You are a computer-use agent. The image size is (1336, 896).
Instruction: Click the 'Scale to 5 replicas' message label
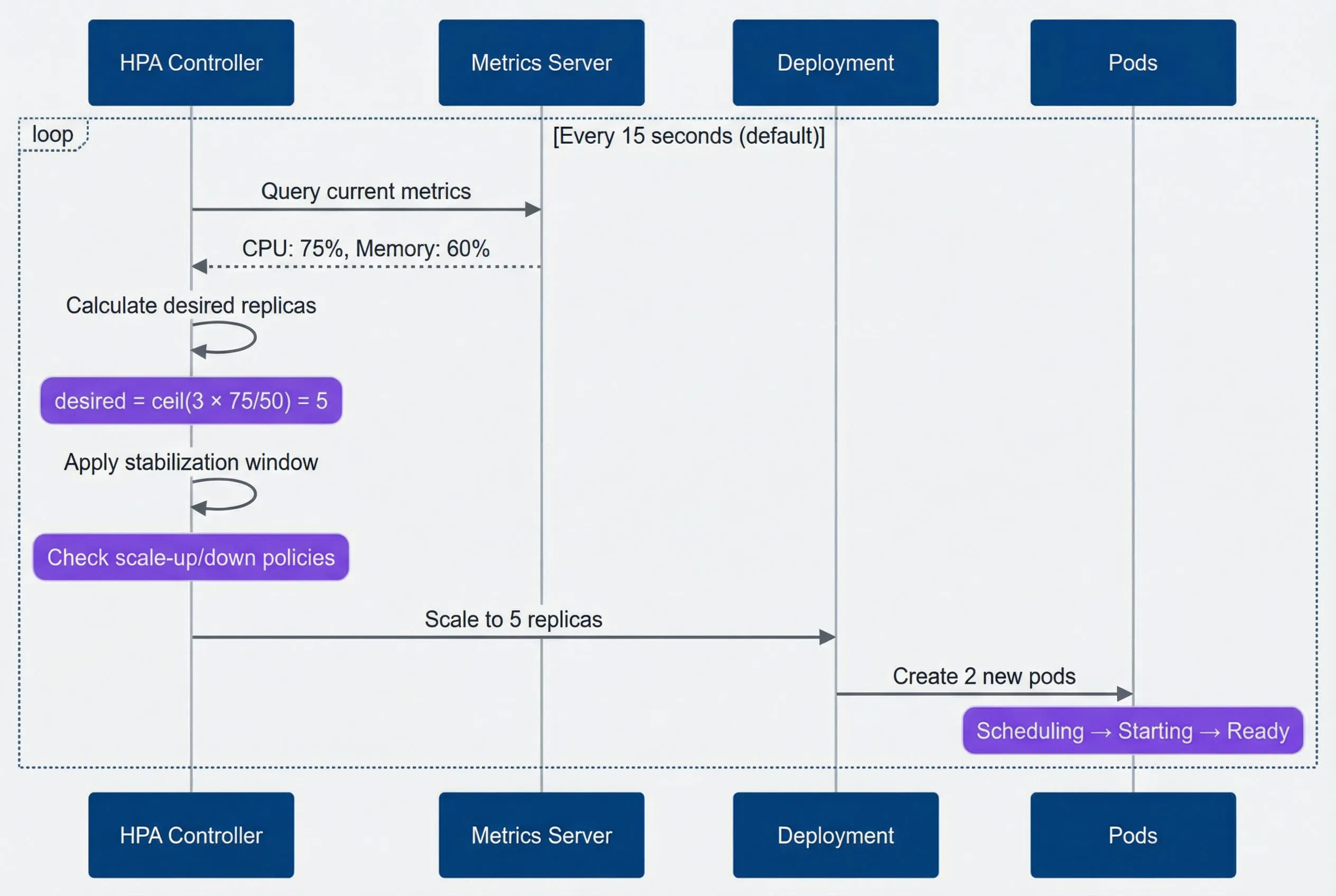click(513, 619)
